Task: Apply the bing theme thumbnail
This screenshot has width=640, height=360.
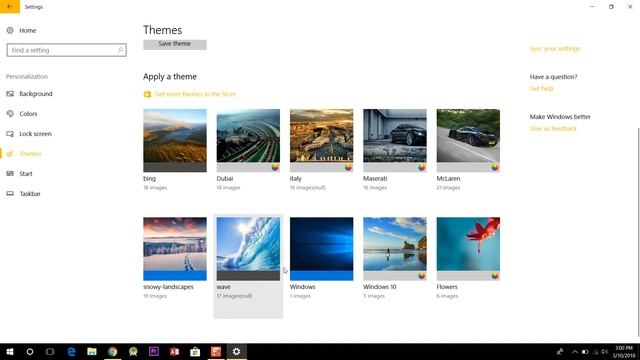Action: 175,140
